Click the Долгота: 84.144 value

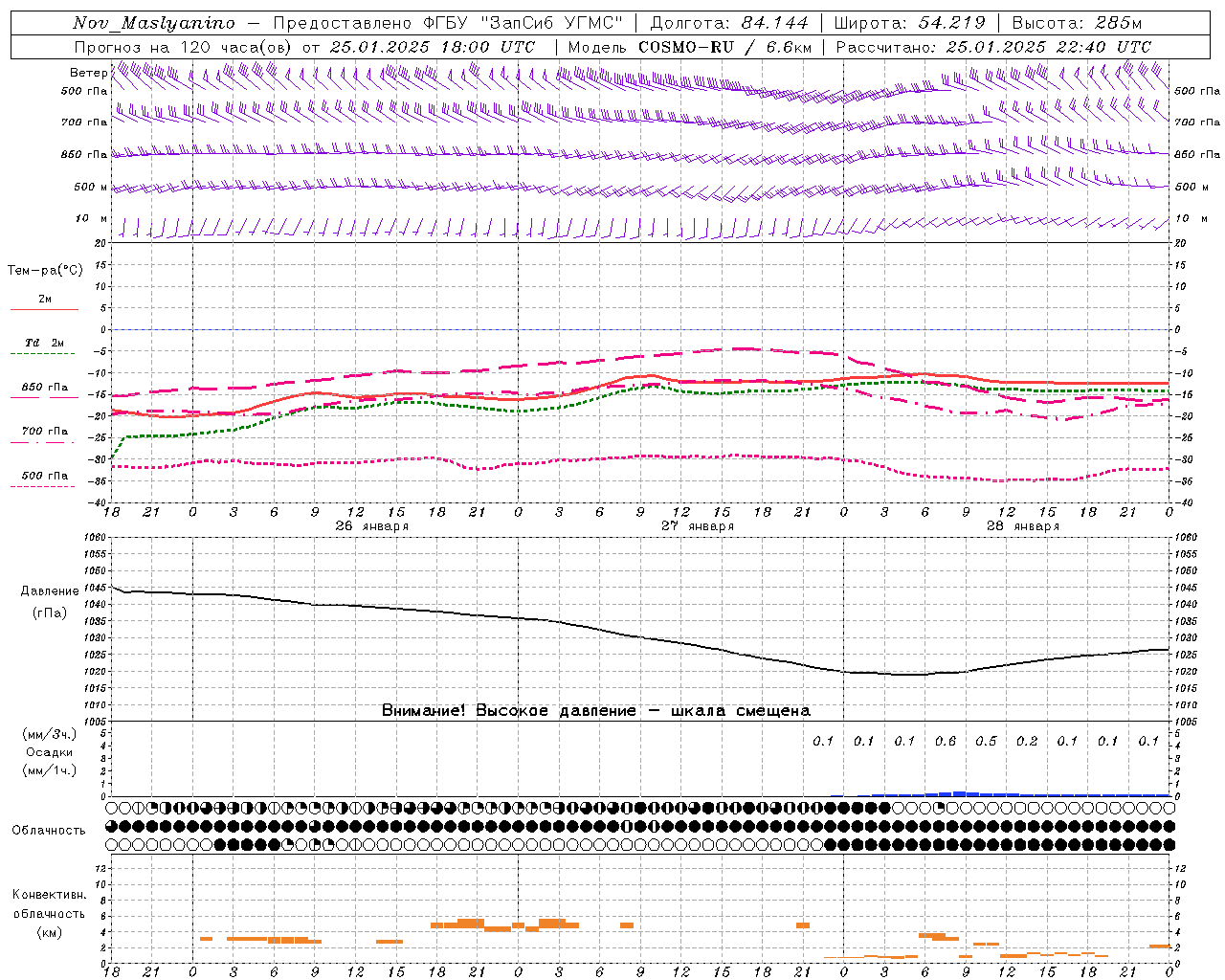(x=730, y=23)
